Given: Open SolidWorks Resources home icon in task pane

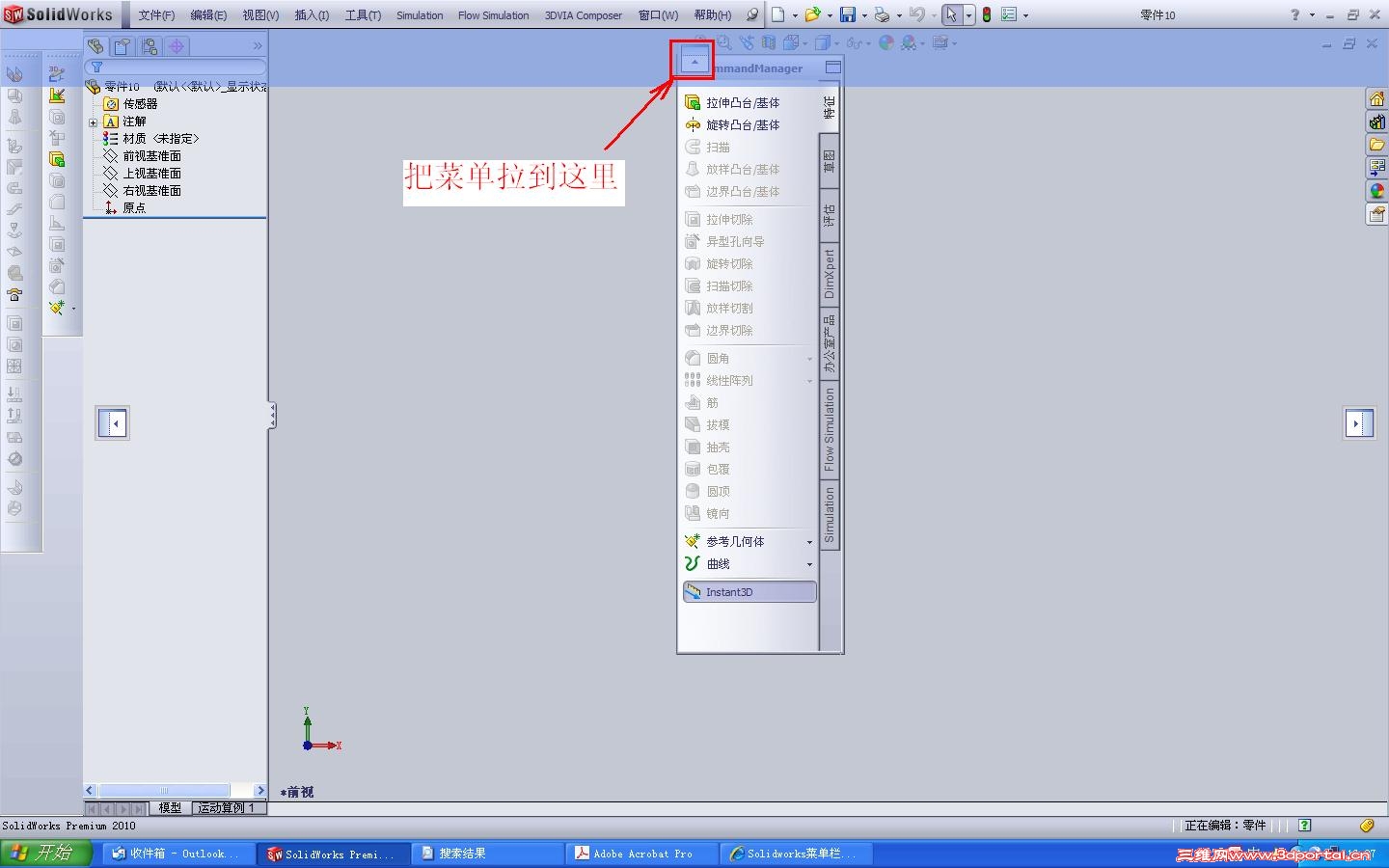Looking at the screenshot, I should pos(1376,99).
